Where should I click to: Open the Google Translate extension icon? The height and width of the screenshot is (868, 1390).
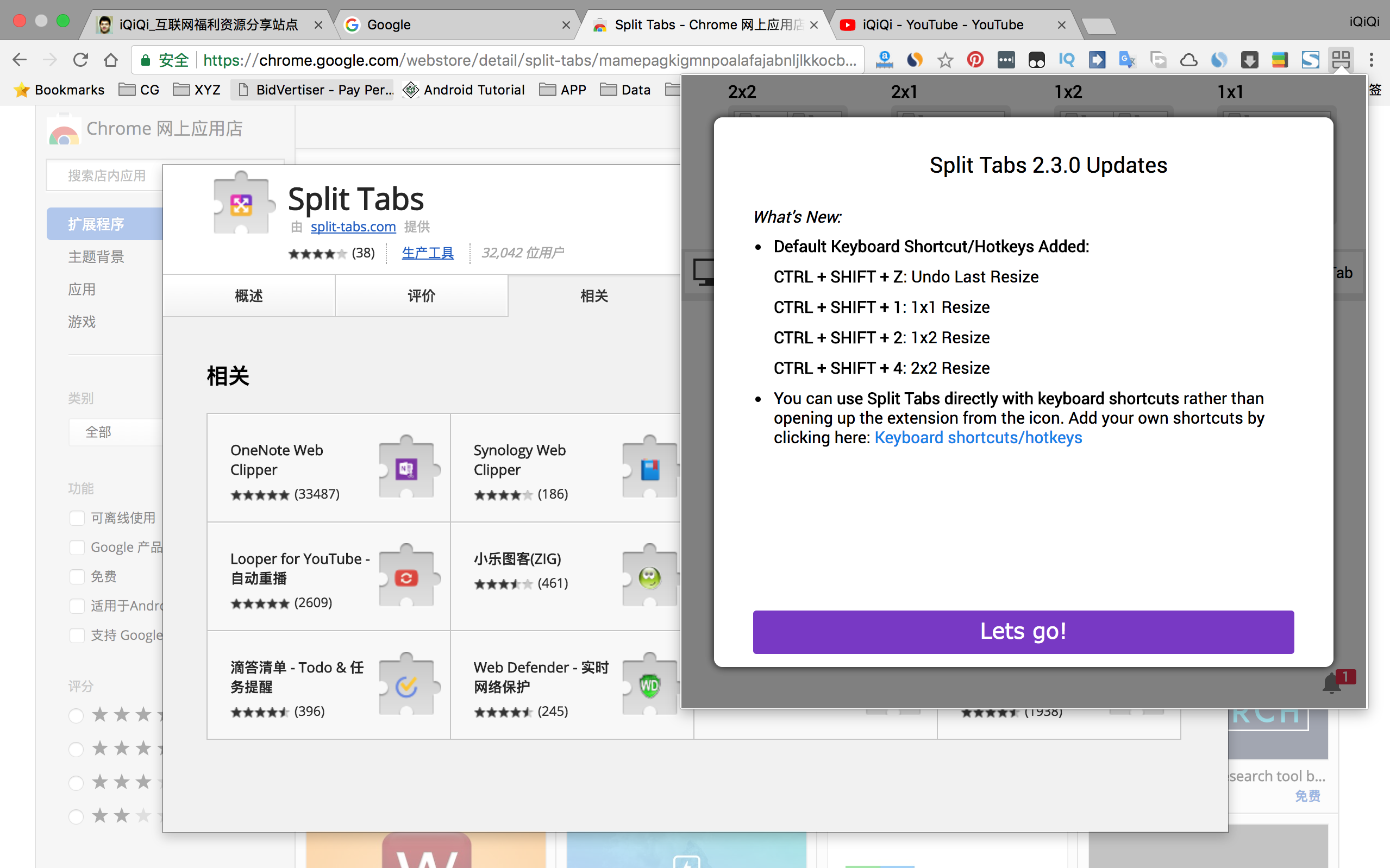[1128, 60]
